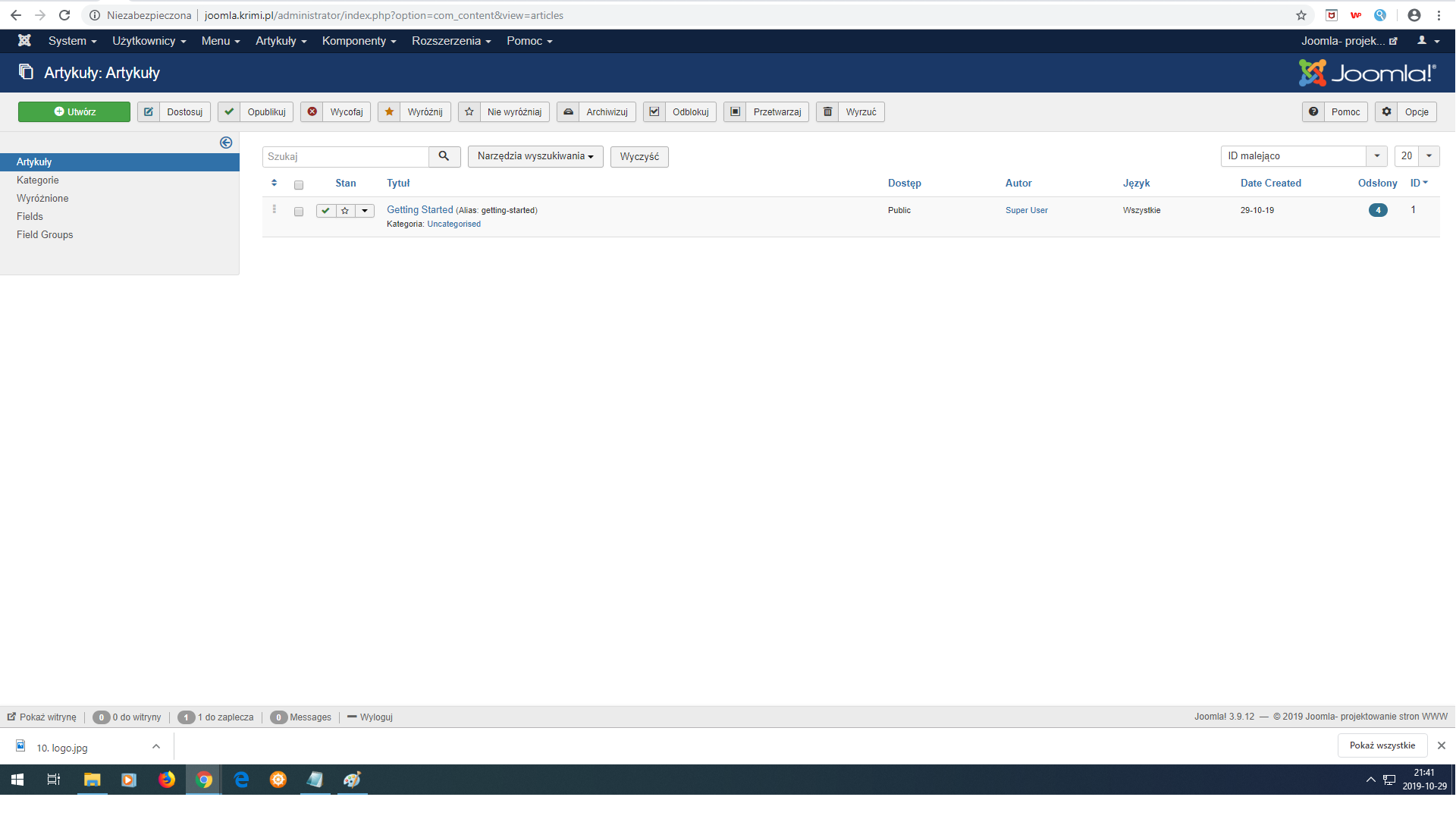Collapse the sidebar with the arrow icon

226,143
